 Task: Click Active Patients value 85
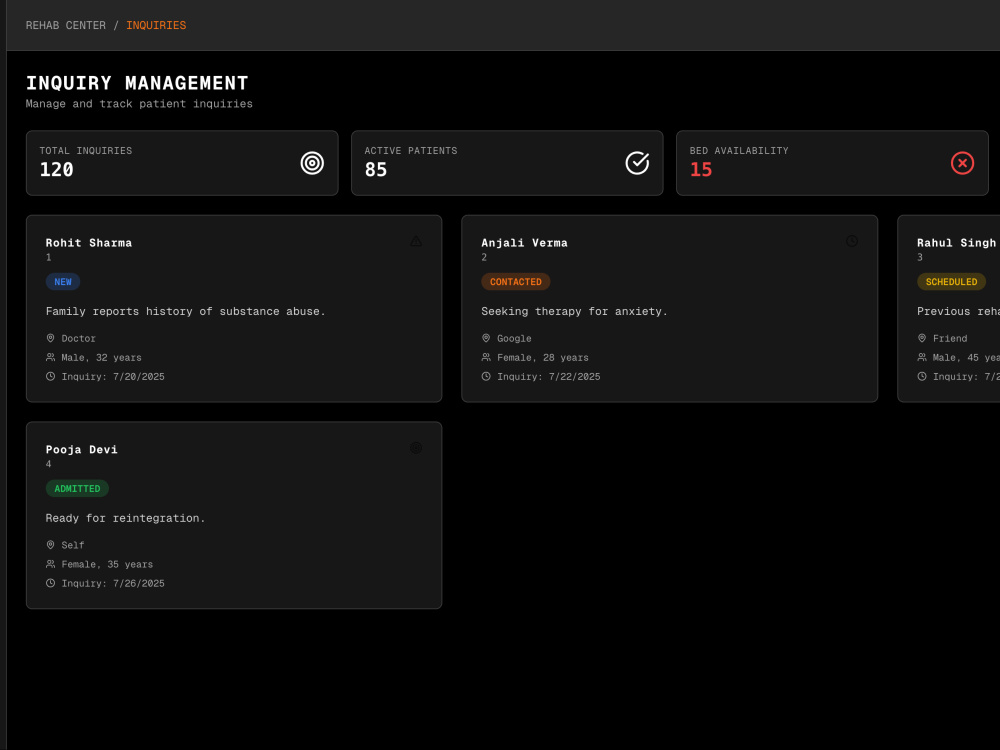(376, 170)
